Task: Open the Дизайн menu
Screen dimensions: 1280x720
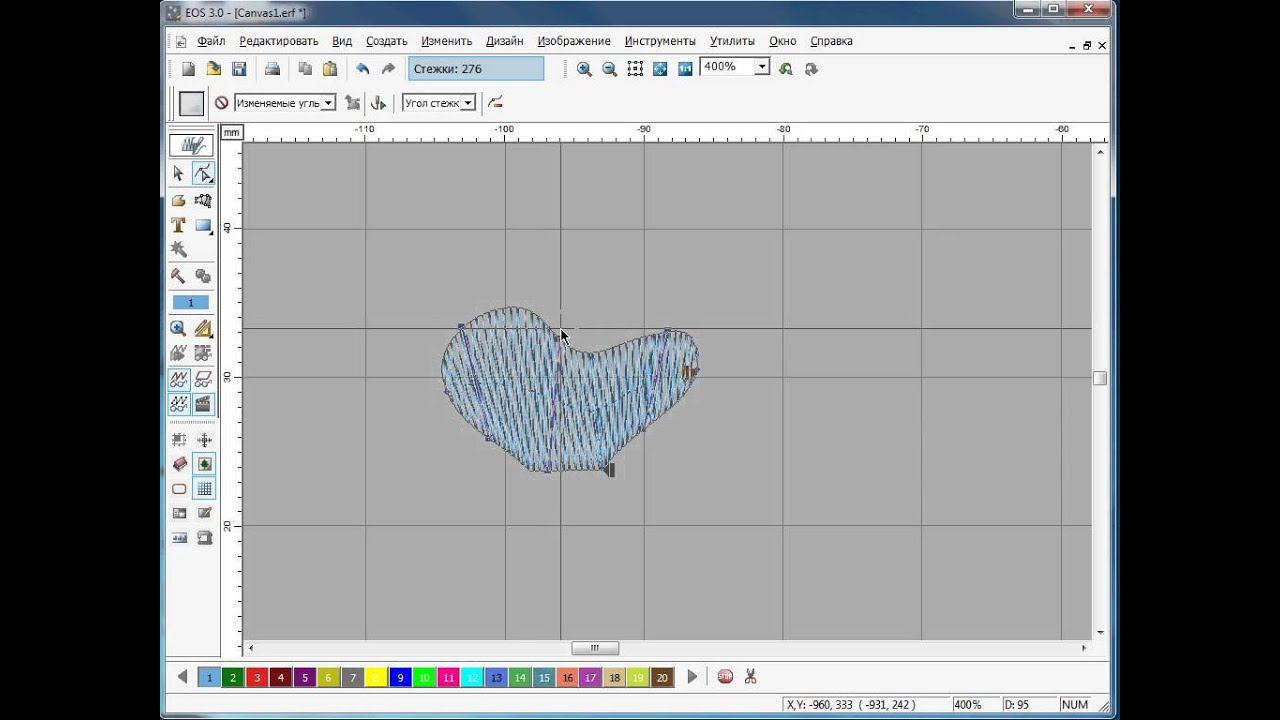Action: (504, 41)
